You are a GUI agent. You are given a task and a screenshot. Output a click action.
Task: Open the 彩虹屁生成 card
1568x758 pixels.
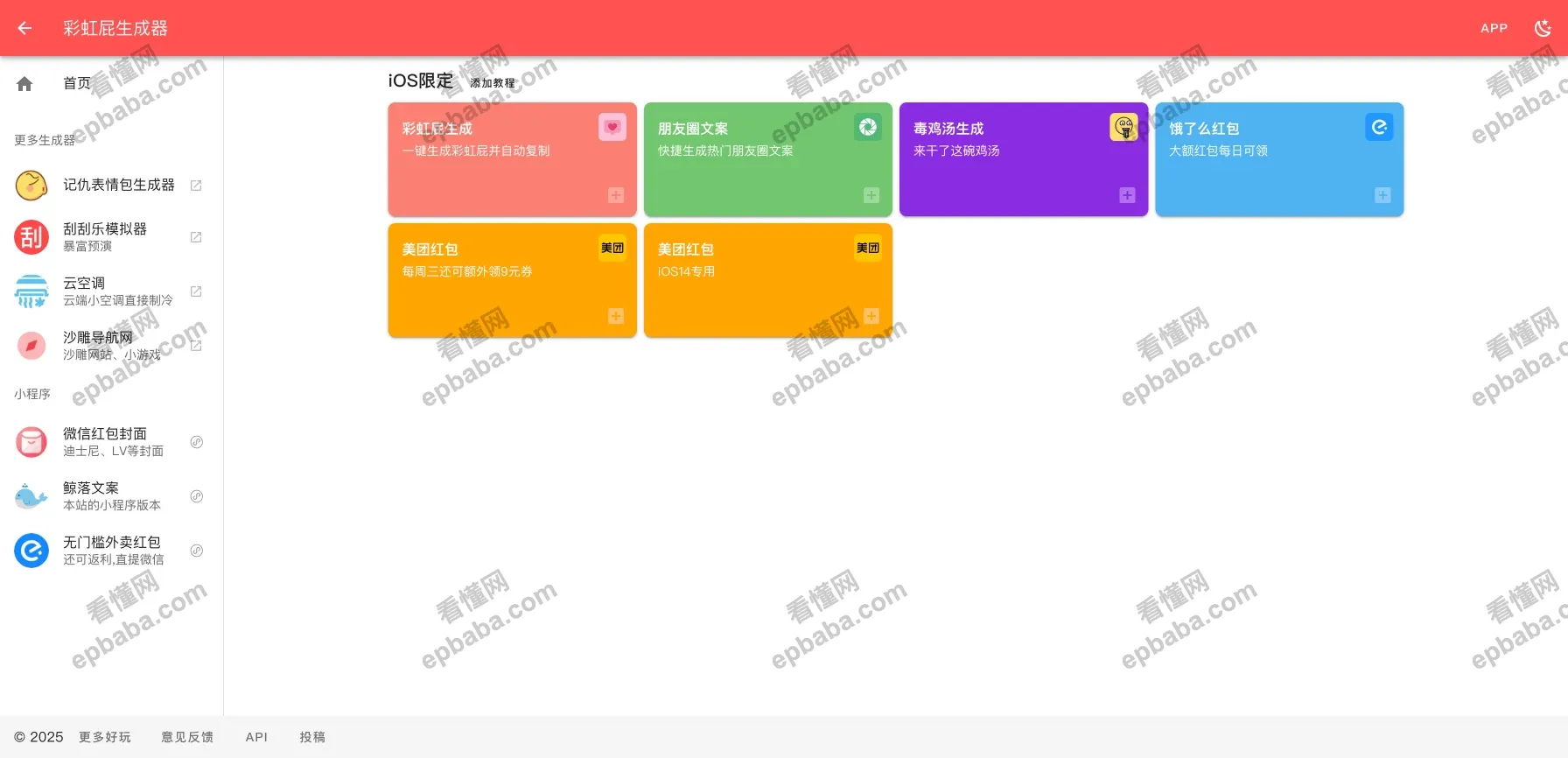[512, 159]
